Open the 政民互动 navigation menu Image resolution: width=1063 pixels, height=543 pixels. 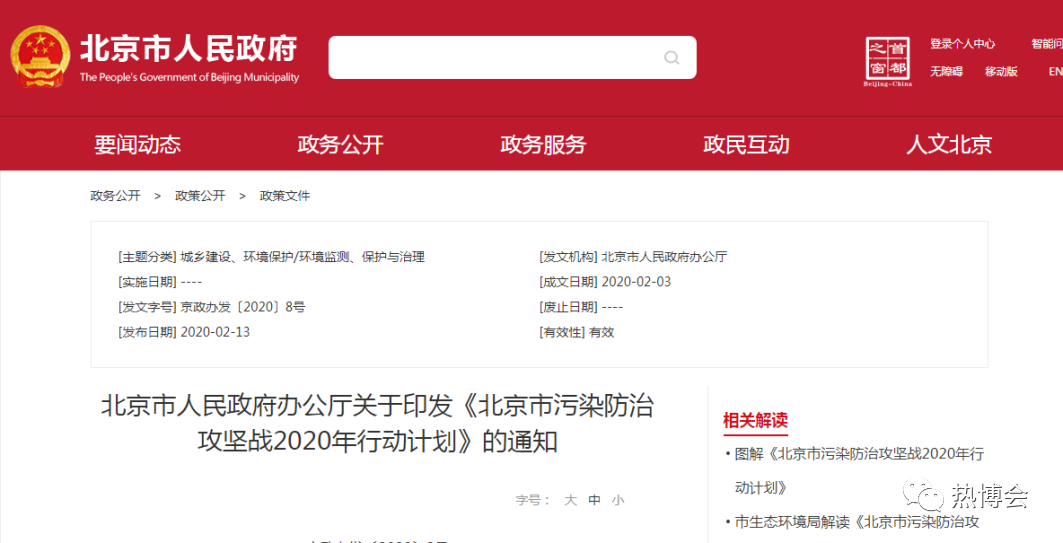pyautogui.click(x=746, y=144)
